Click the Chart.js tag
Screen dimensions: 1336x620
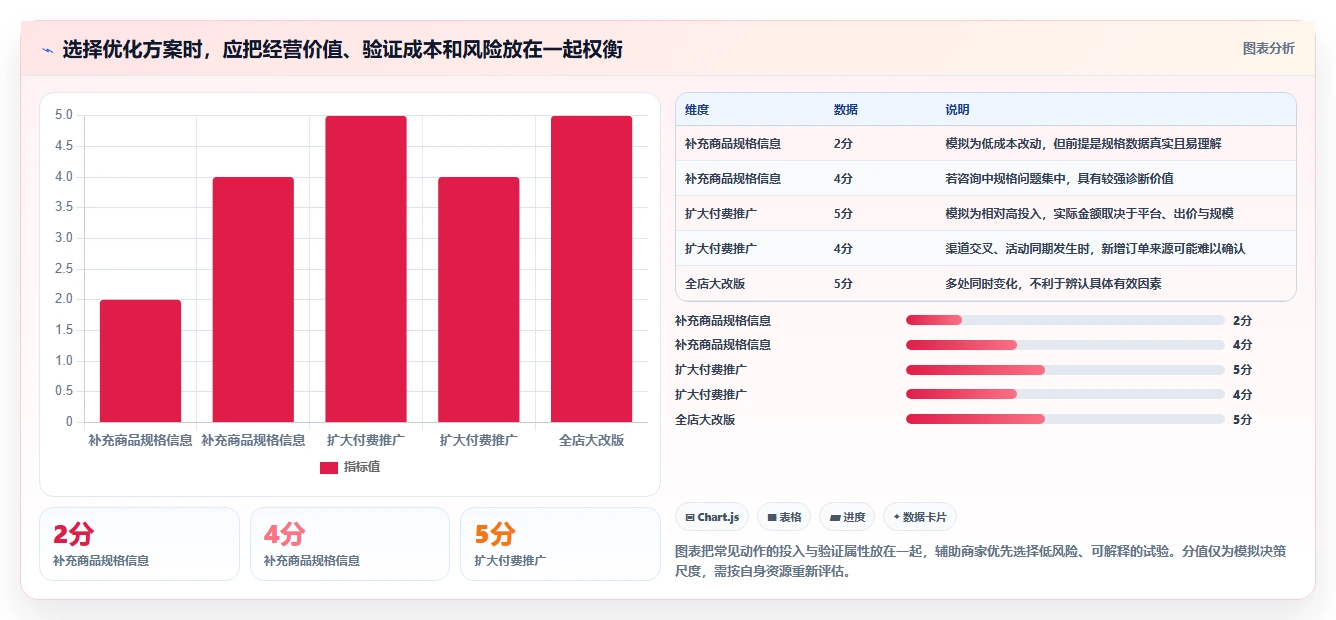pyautogui.click(x=712, y=517)
